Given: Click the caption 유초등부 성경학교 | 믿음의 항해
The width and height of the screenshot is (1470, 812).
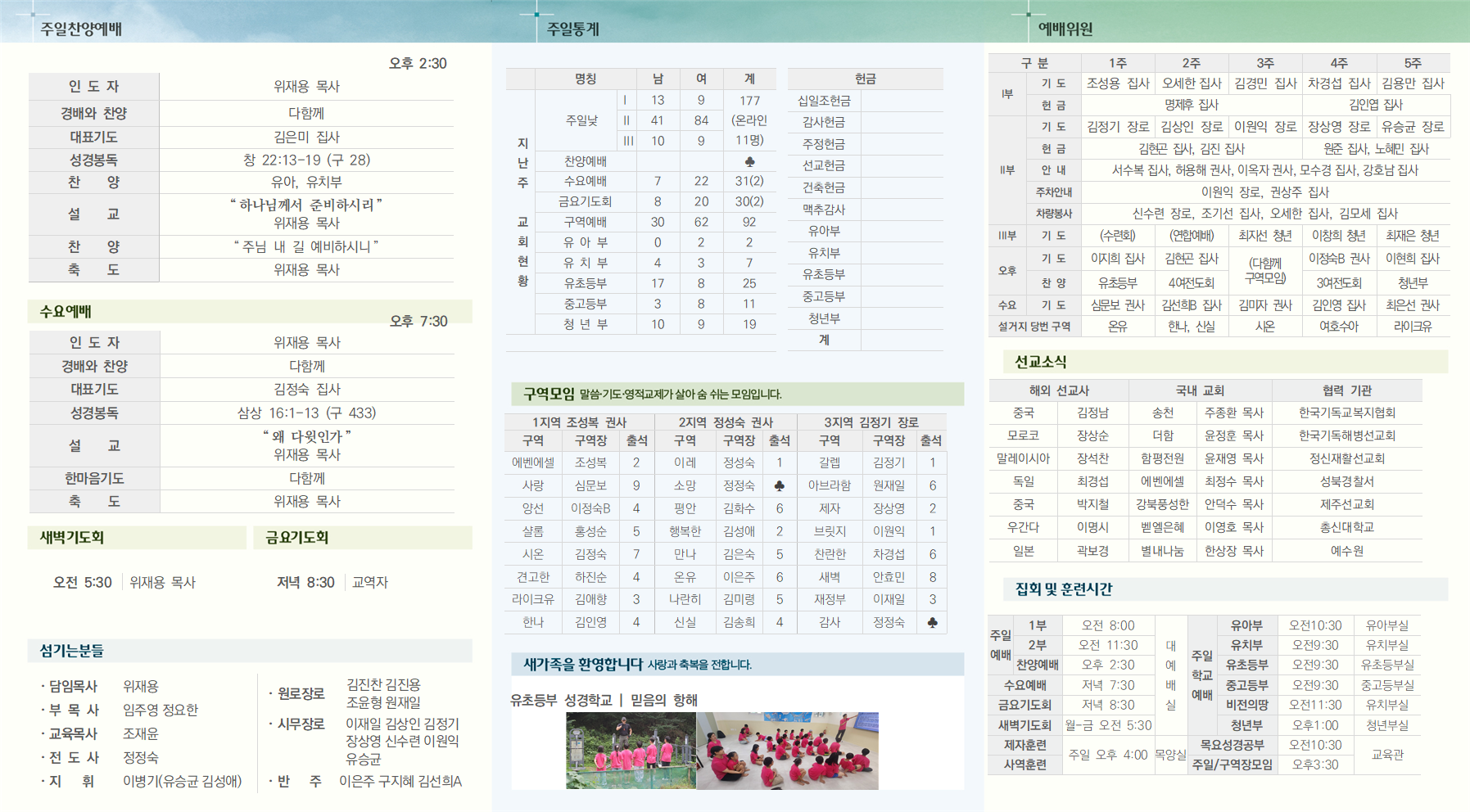Looking at the screenshot, I should [x=604, y=701].
